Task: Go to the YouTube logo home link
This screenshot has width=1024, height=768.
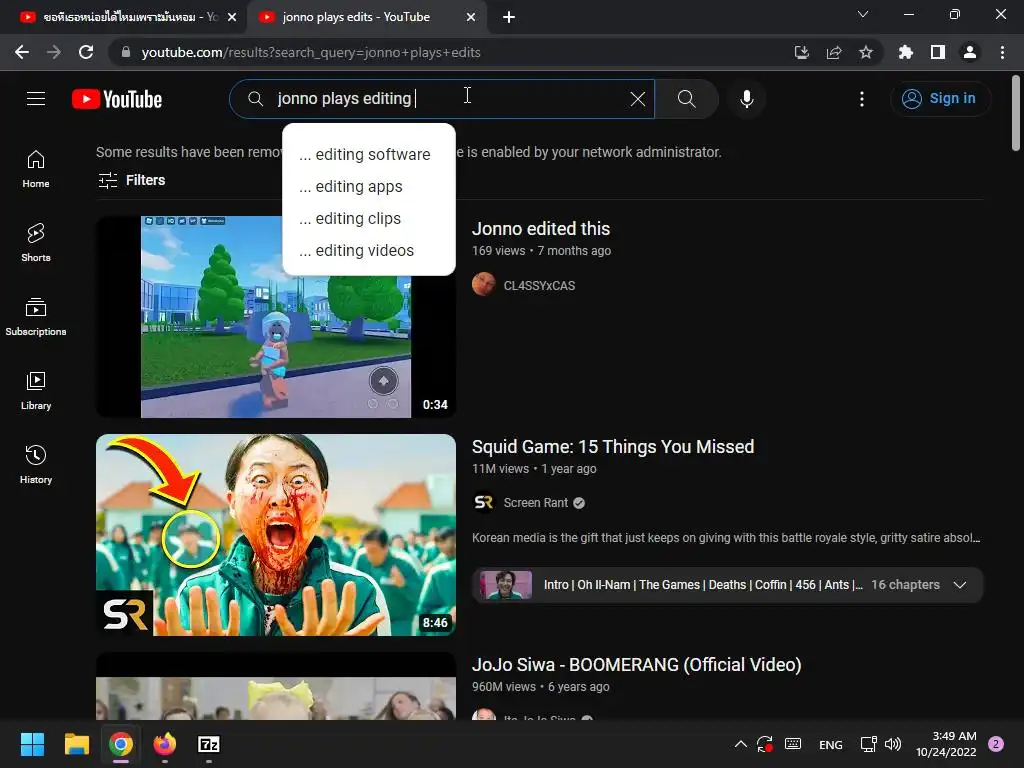Action: click(117, 99)
